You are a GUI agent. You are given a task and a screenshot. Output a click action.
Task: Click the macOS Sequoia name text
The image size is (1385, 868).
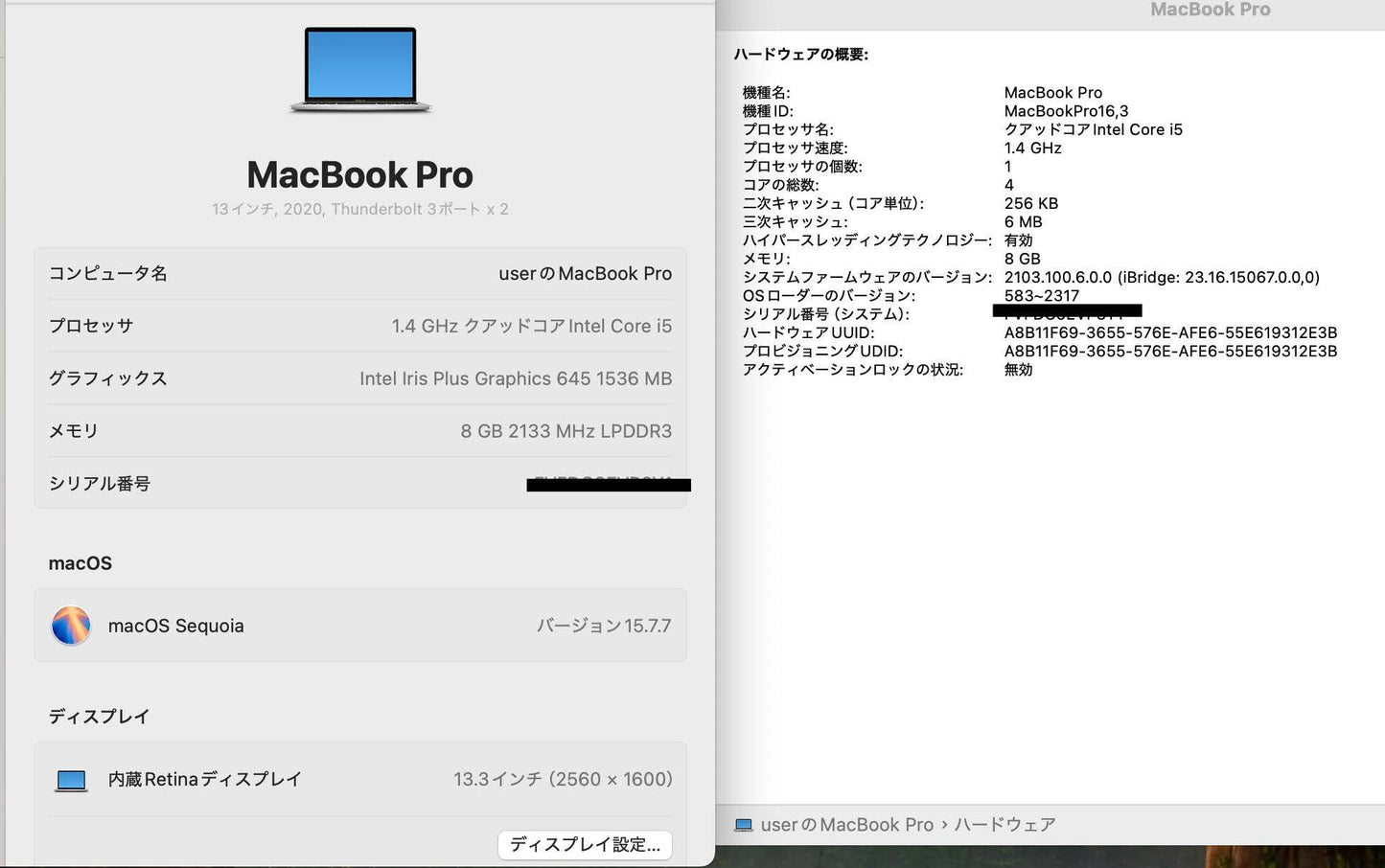[x=176, y=626]
